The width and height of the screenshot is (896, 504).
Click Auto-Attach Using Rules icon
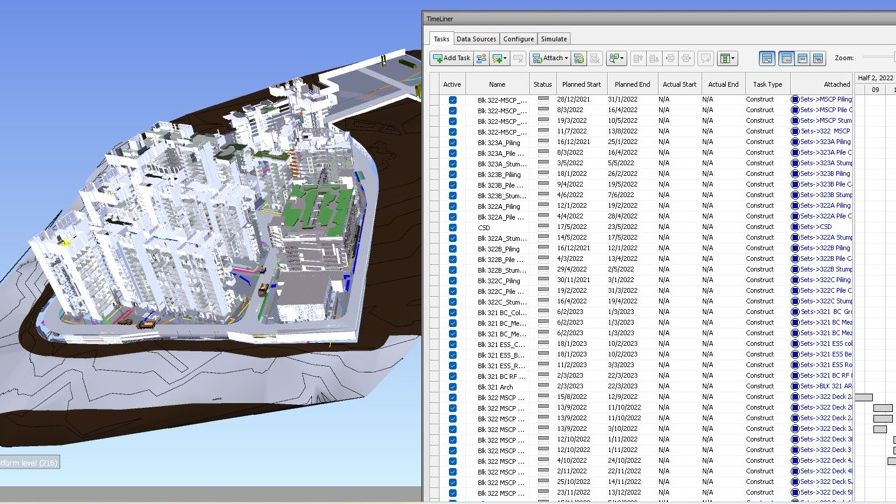pyautogui.click(x=579, y=58)
